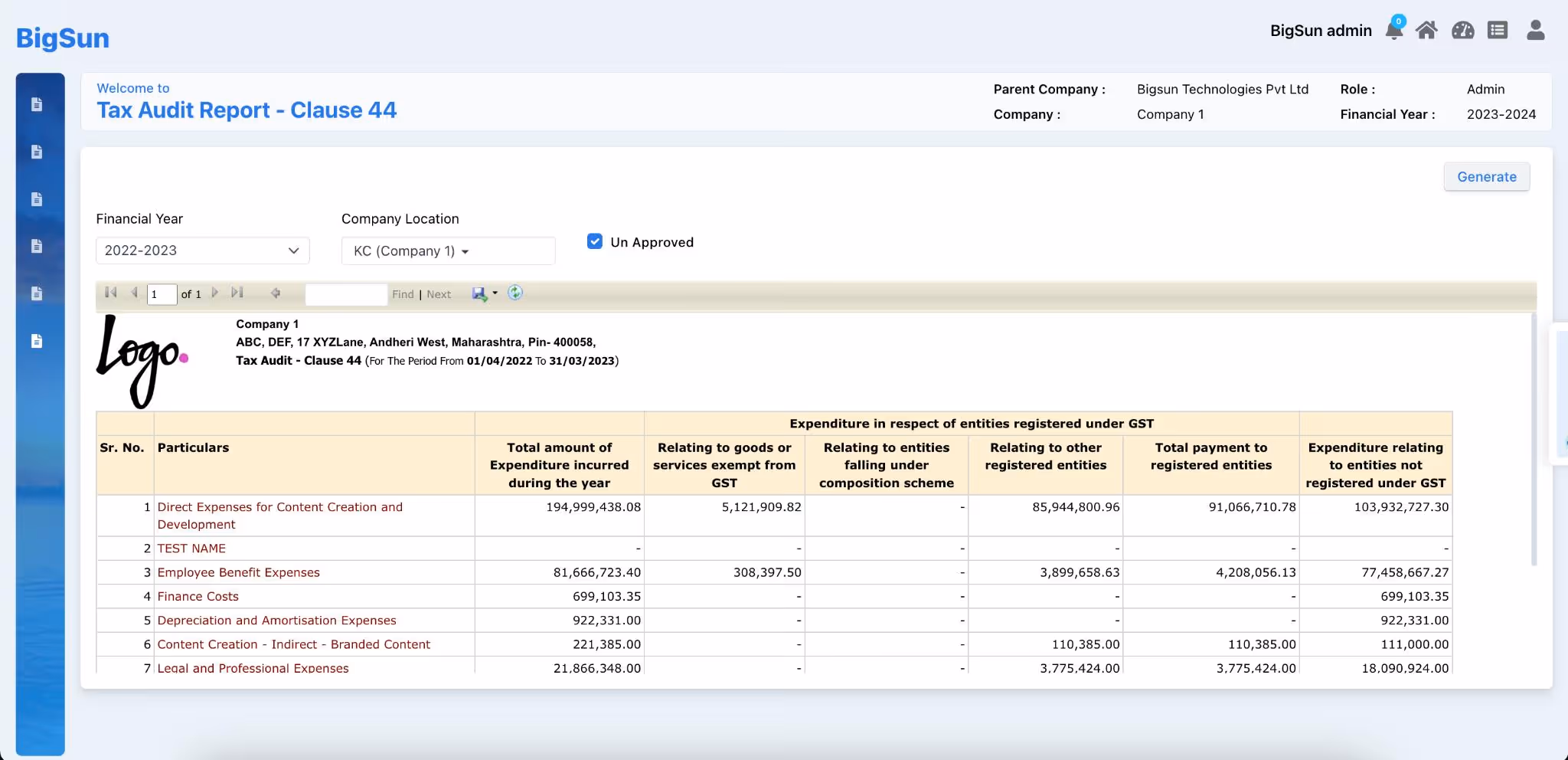Open the Company Location KC dropdown
The image size is (1568, 760).
point(448,251)
